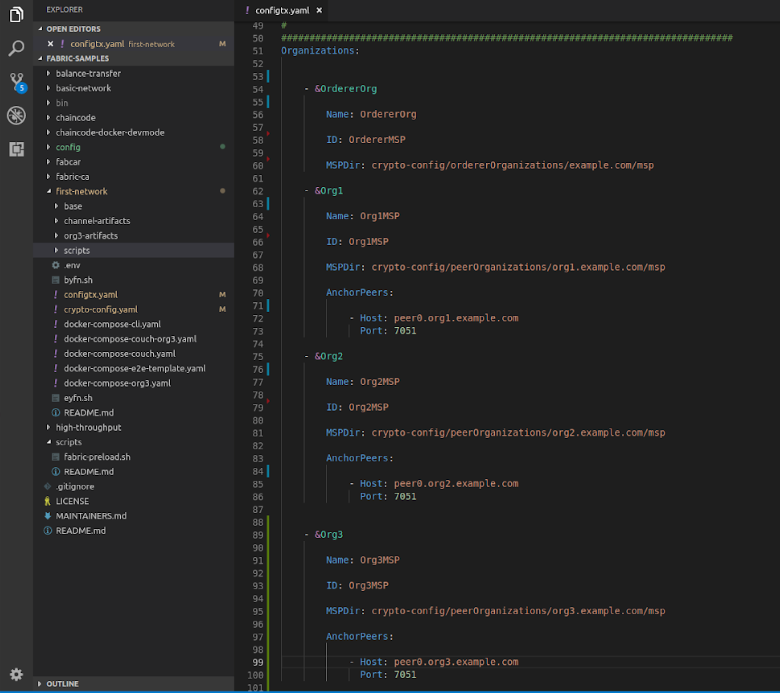Click '&OrdererOrg' anchor in the editor
Image resolution: width=780 pixels, height=693 pixels.
[346, 89]
